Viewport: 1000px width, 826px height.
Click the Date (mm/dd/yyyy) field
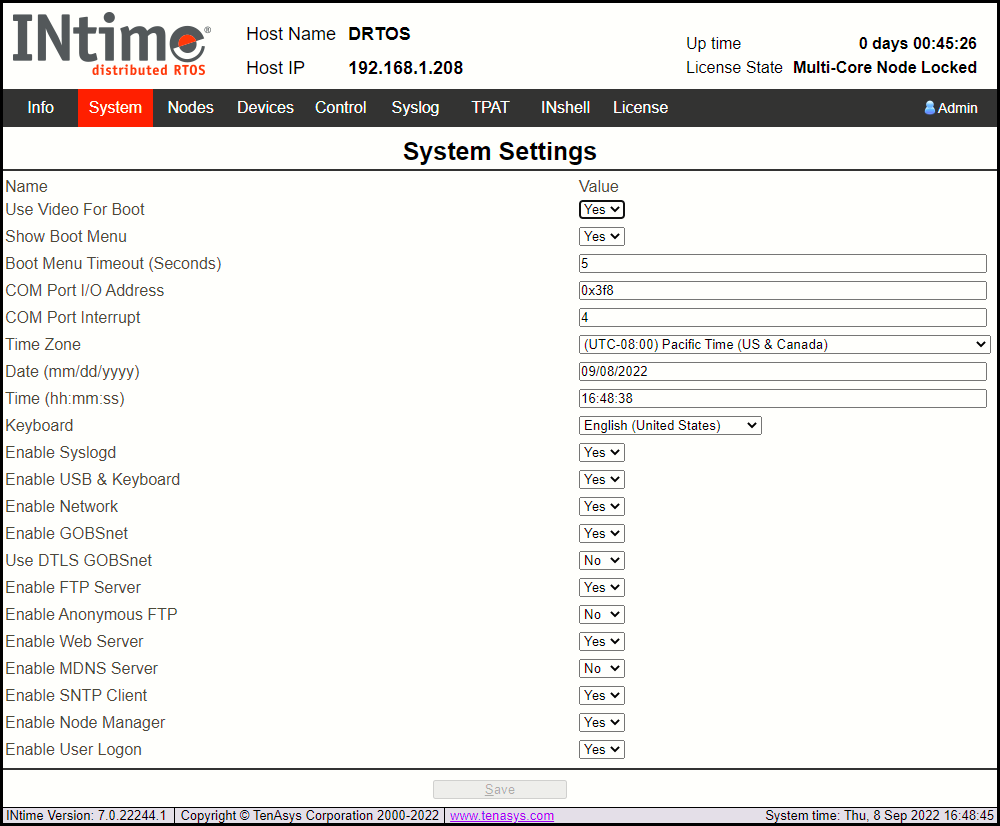[782, 372]
